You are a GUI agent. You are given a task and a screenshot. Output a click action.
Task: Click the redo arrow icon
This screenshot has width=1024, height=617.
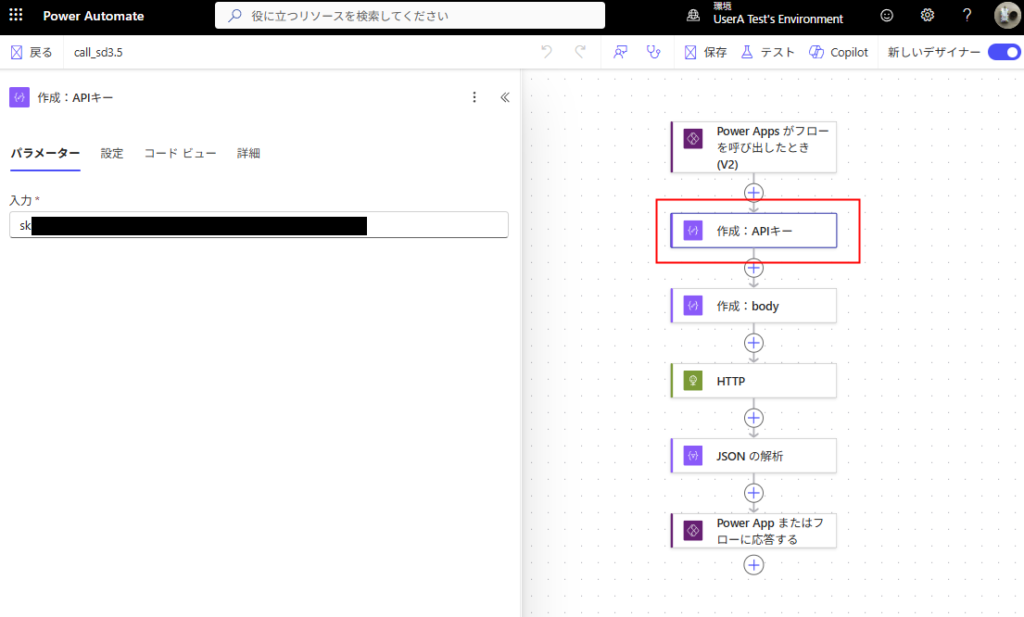click(580, 52)
